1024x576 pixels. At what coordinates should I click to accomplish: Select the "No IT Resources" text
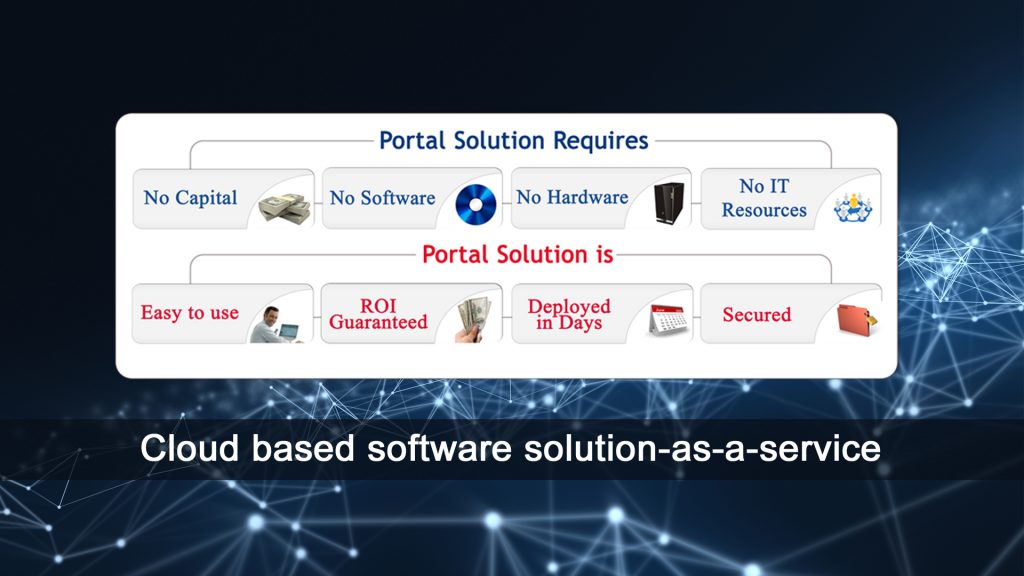(x=764, y=198)
